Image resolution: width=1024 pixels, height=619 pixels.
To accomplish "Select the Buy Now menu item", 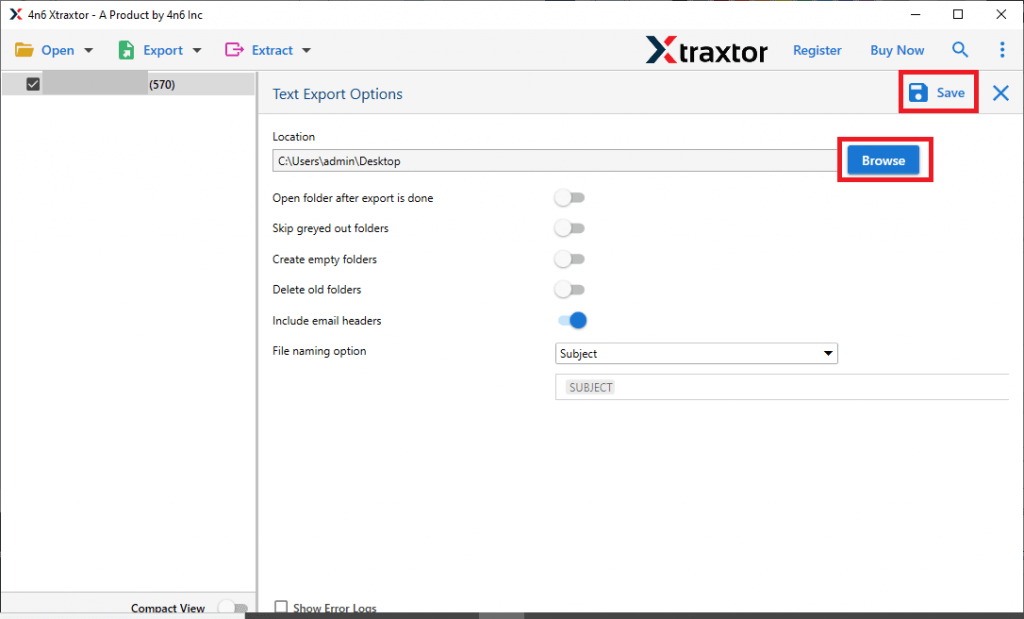I will (896, 49).
